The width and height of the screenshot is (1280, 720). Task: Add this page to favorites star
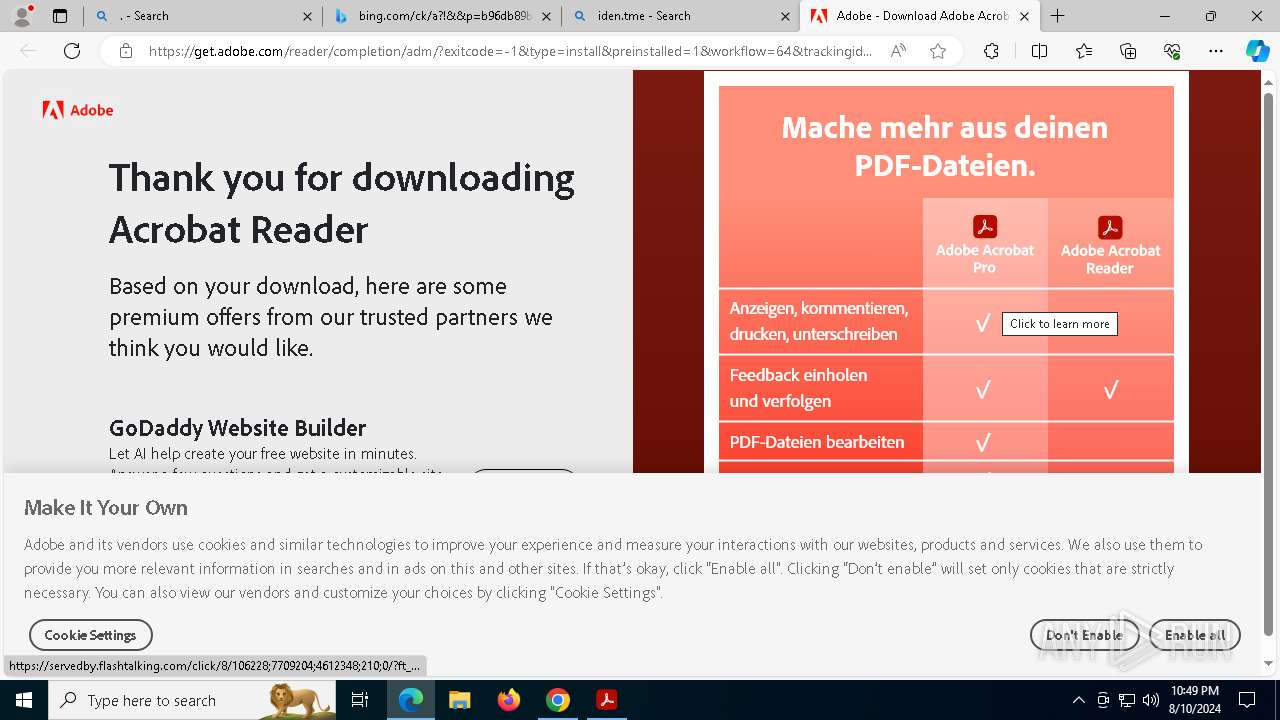pos(938,51)
